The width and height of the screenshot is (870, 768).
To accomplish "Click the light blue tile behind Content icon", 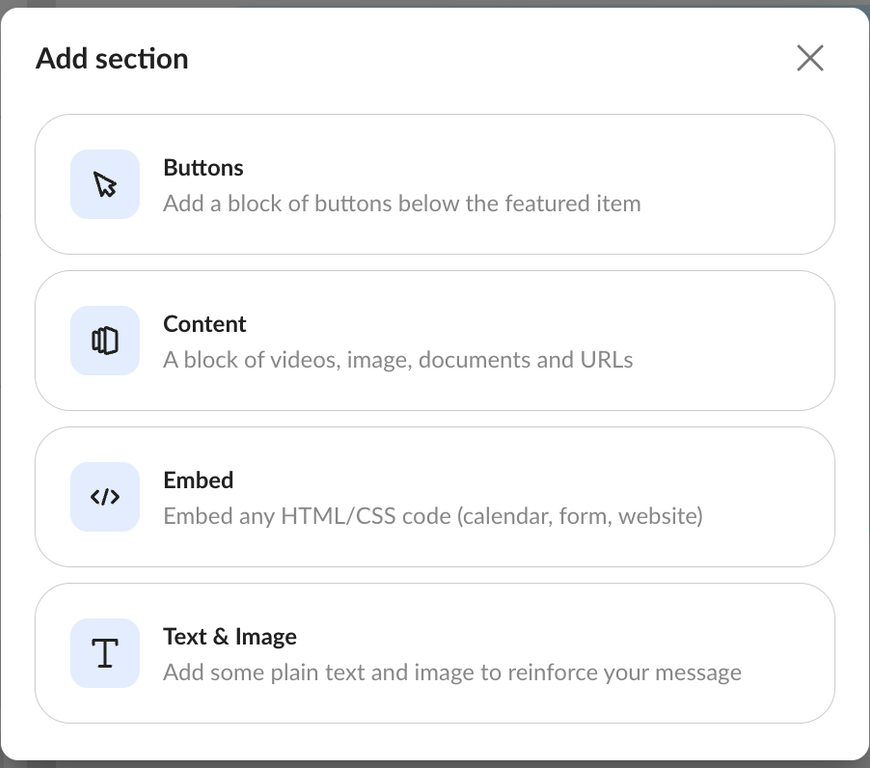I will (x=105, y=341).
